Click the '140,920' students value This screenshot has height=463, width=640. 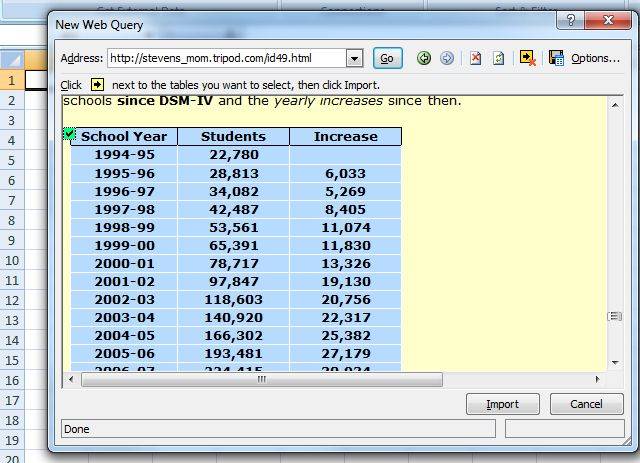tap(233, 317)
